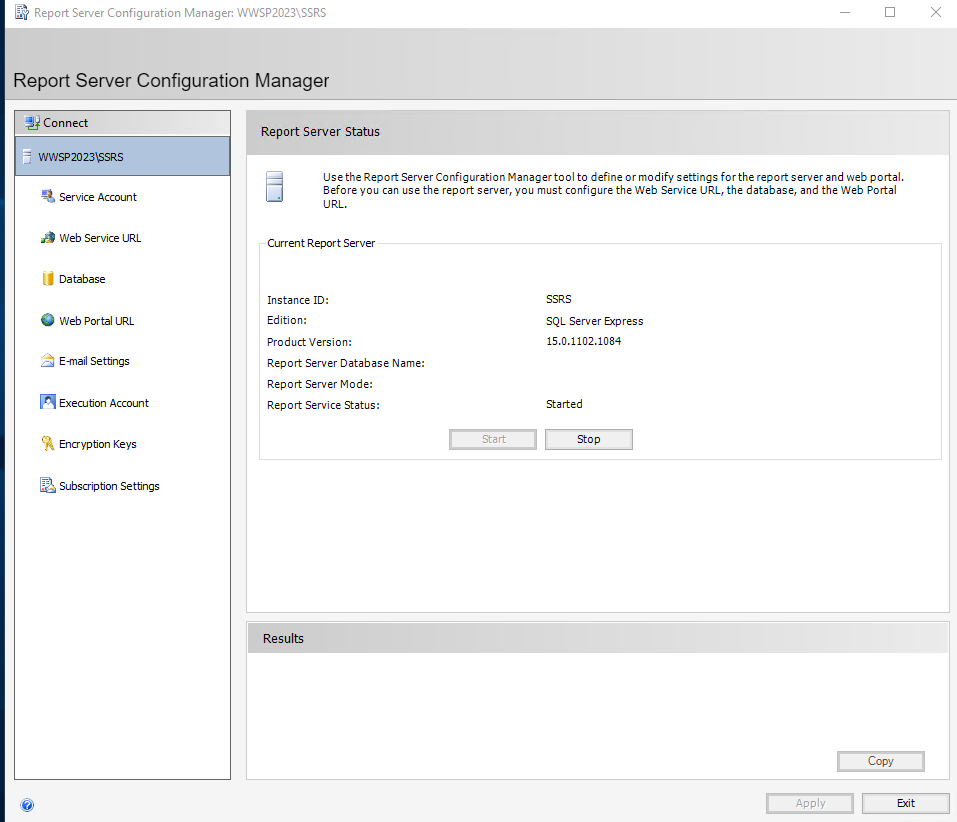Click the Results panel header
The image size is (957, 822).
pyautogui.click(x=283, y=638)
